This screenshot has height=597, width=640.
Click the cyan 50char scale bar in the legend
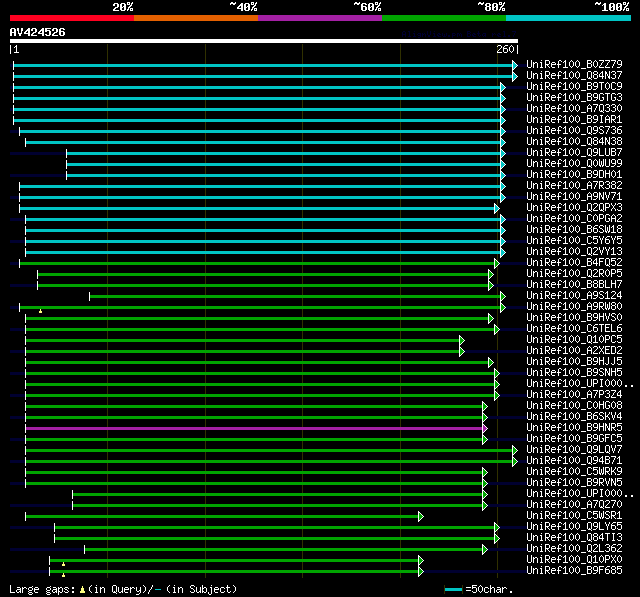[x=453, y=590]
